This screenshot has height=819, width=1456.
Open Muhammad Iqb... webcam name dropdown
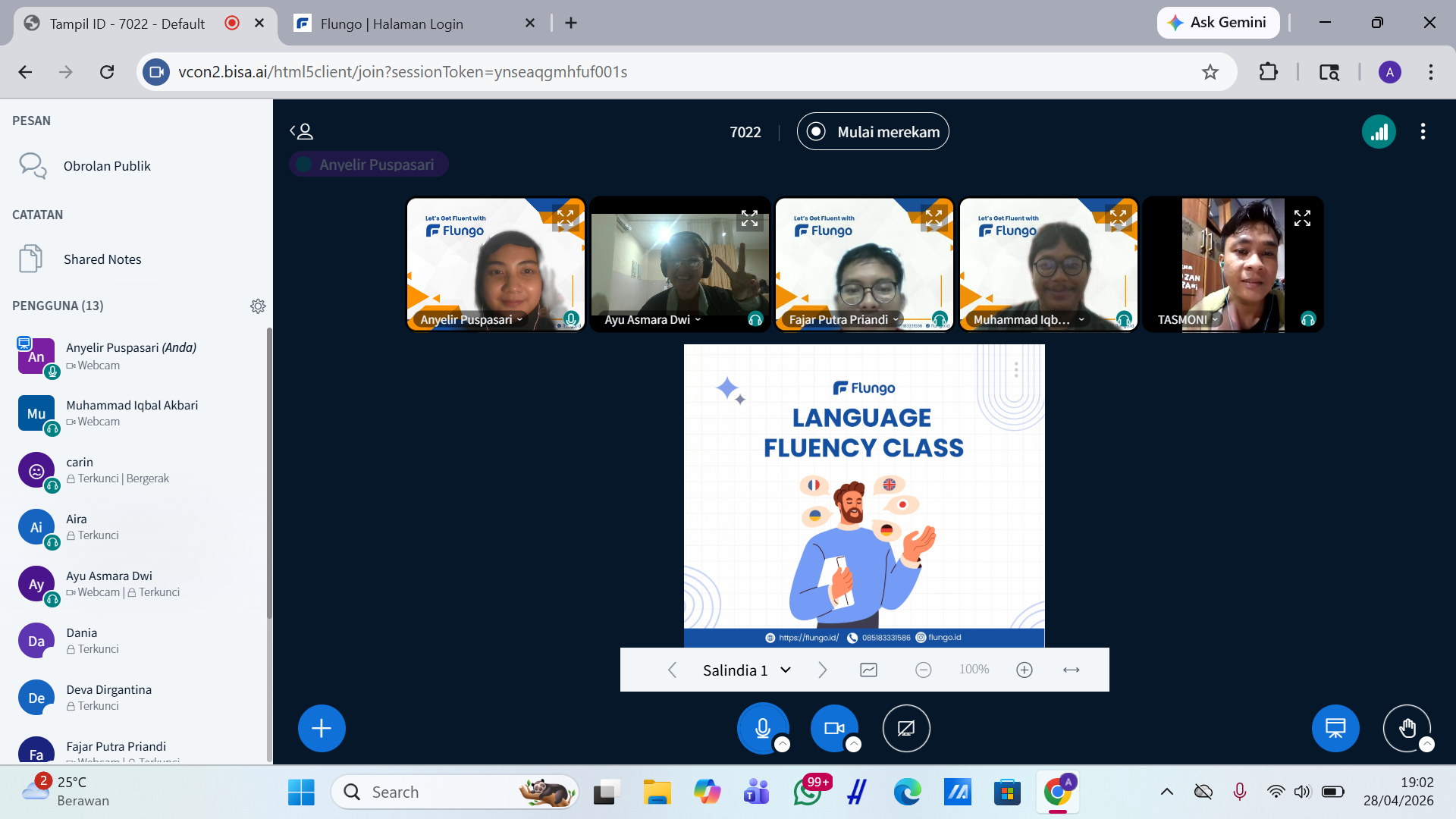click(x=1029, y=320)
